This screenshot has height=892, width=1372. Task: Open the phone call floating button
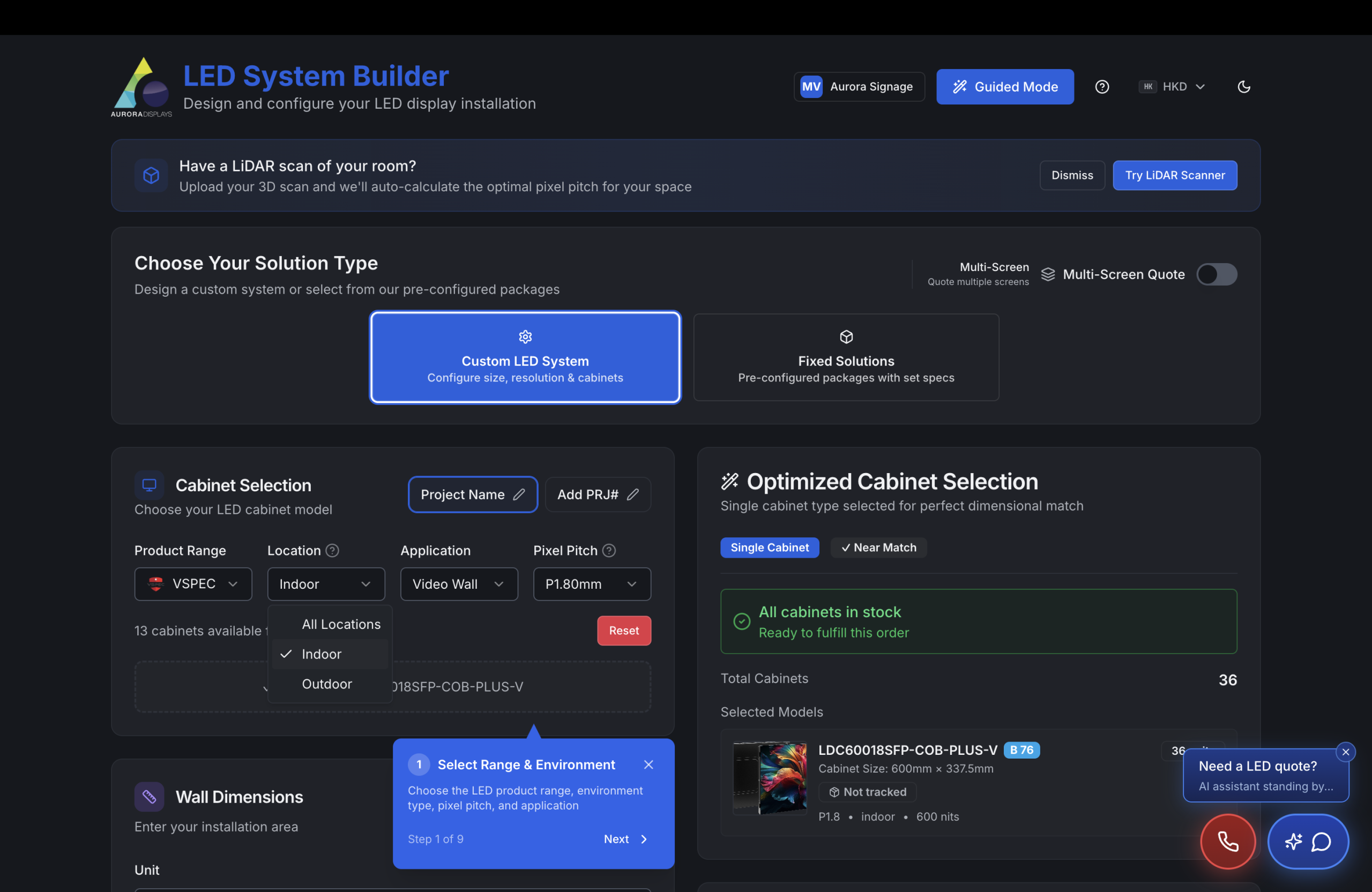point(1227,841)
